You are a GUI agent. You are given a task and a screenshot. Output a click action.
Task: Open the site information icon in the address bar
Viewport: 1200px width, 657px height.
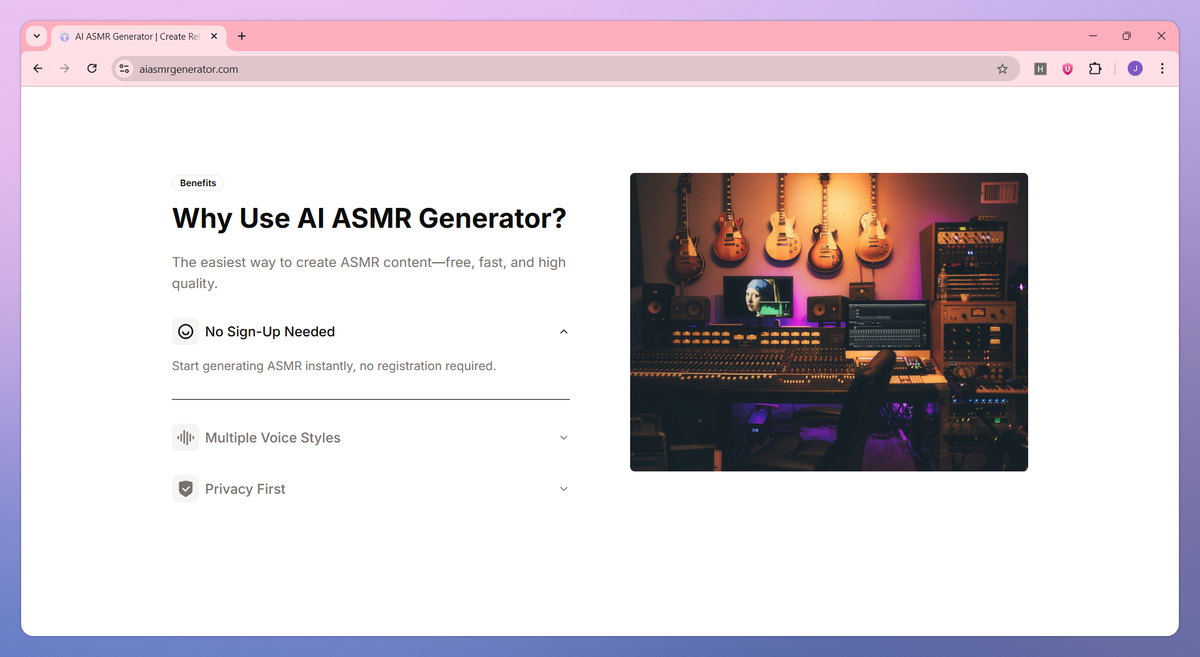coord(124,69)
